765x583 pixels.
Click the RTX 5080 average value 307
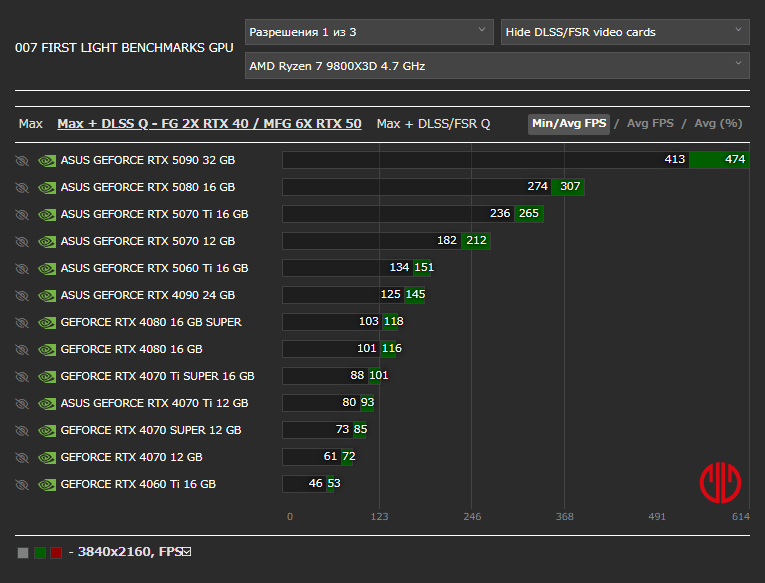(570, 186)
